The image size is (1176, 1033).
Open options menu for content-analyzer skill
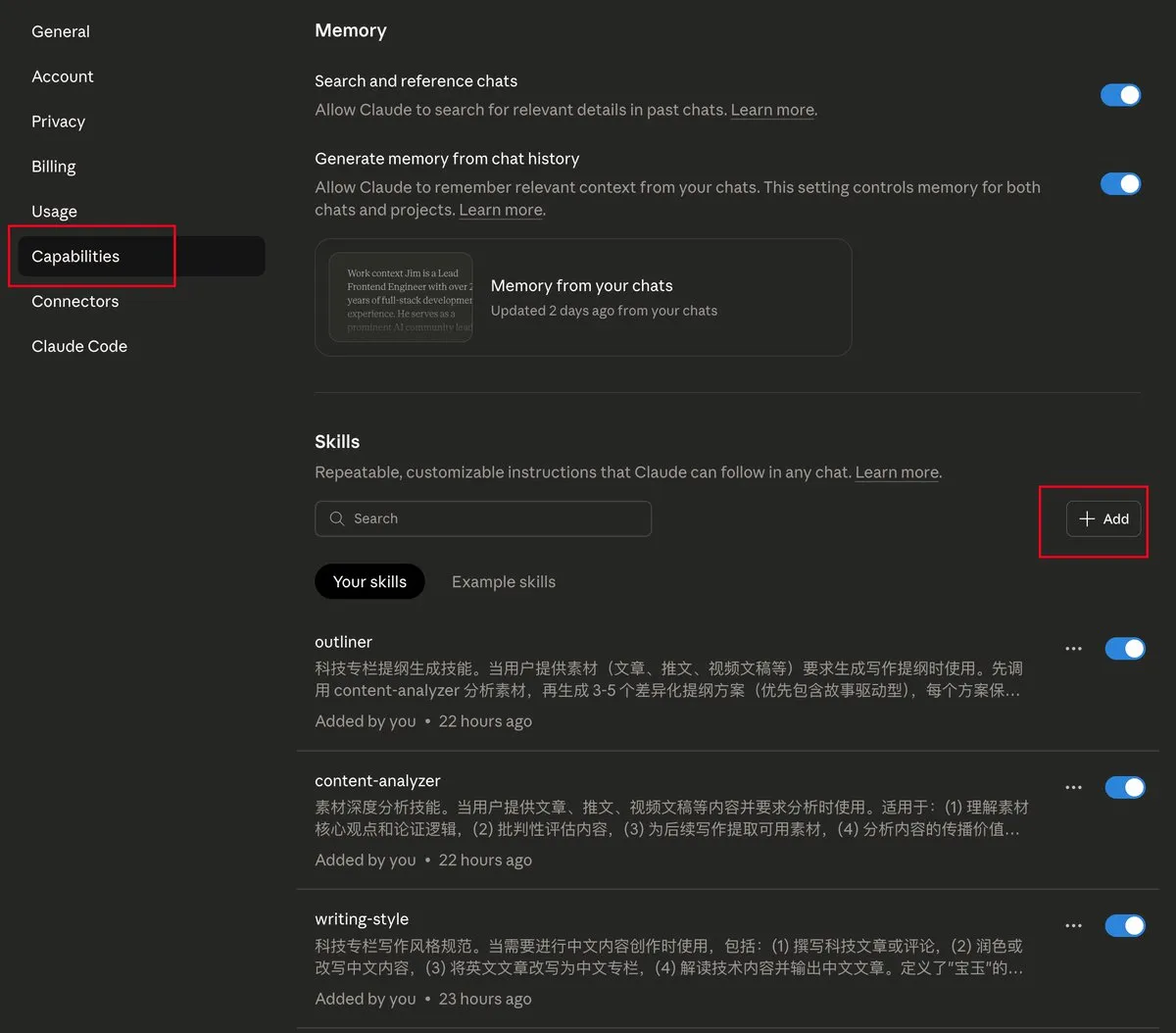(1073, 787)
